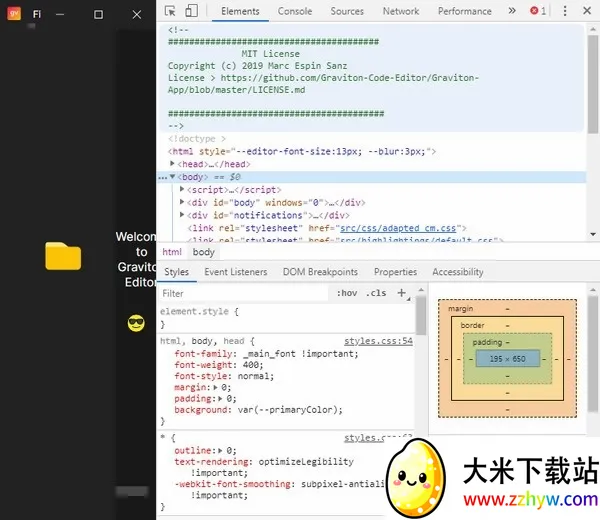The image size is (600, 520).
Task: Expand the div id="notifications" node
Action: click(182, 215)
